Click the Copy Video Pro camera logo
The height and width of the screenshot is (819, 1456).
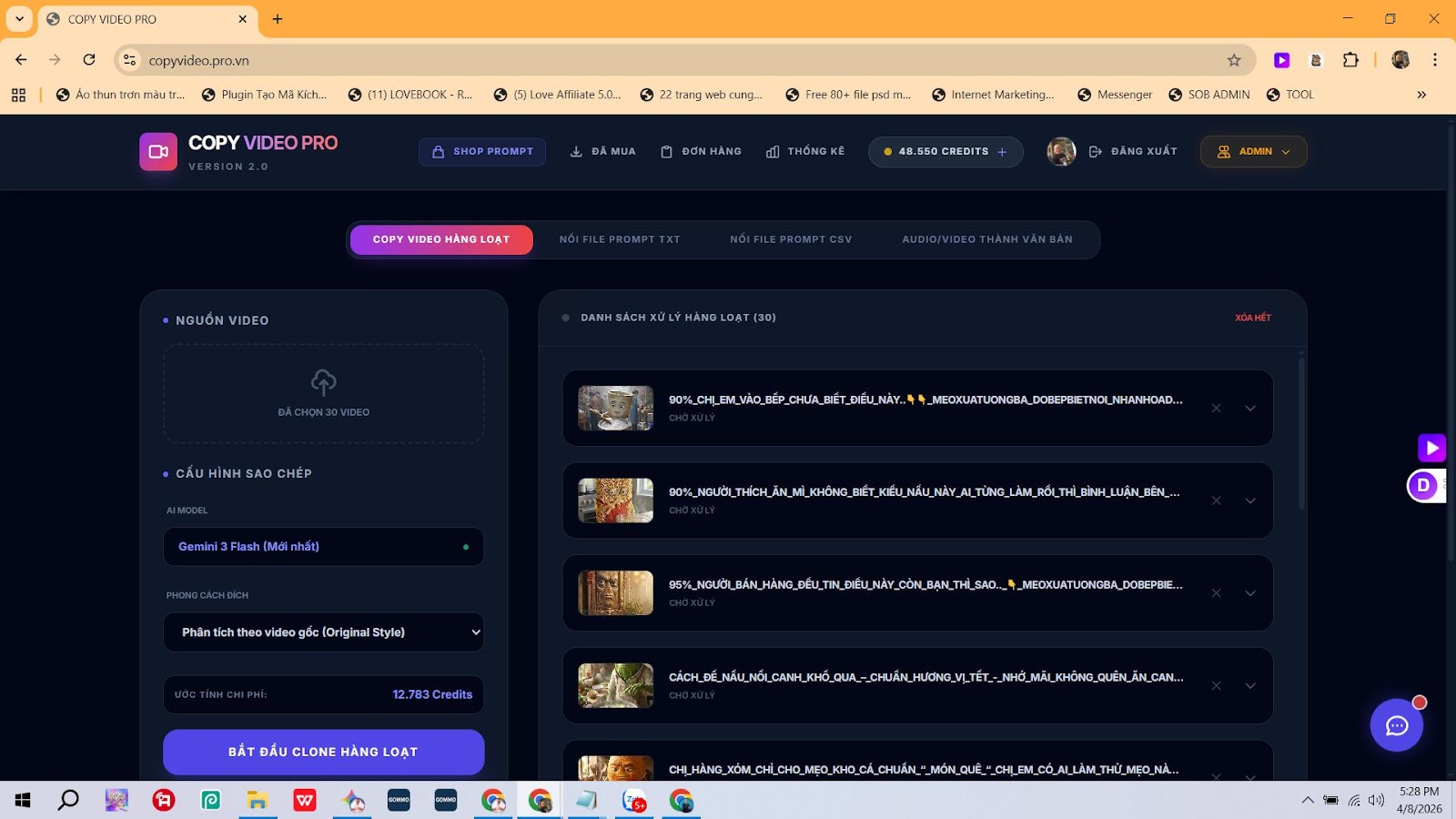pos(158,152)
